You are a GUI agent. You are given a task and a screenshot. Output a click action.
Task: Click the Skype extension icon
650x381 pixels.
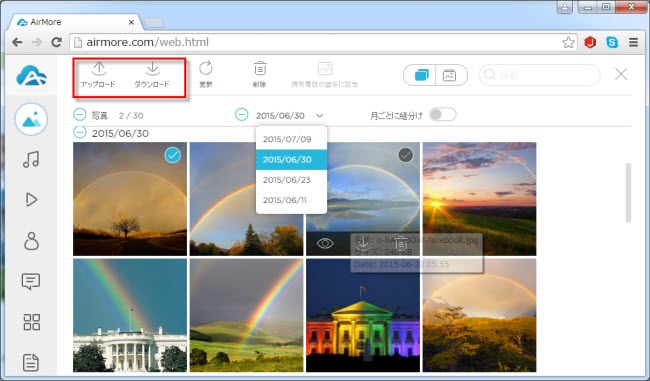(612, 42)
